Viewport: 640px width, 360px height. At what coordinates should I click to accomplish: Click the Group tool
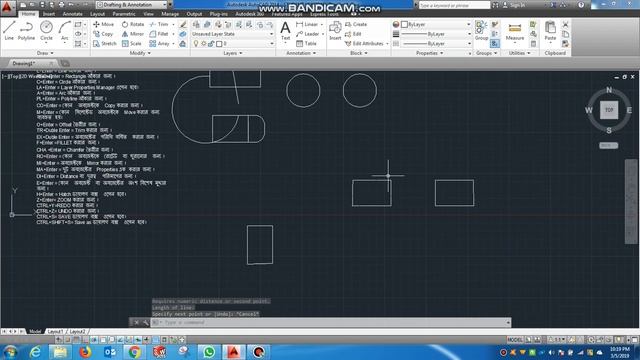481,31
